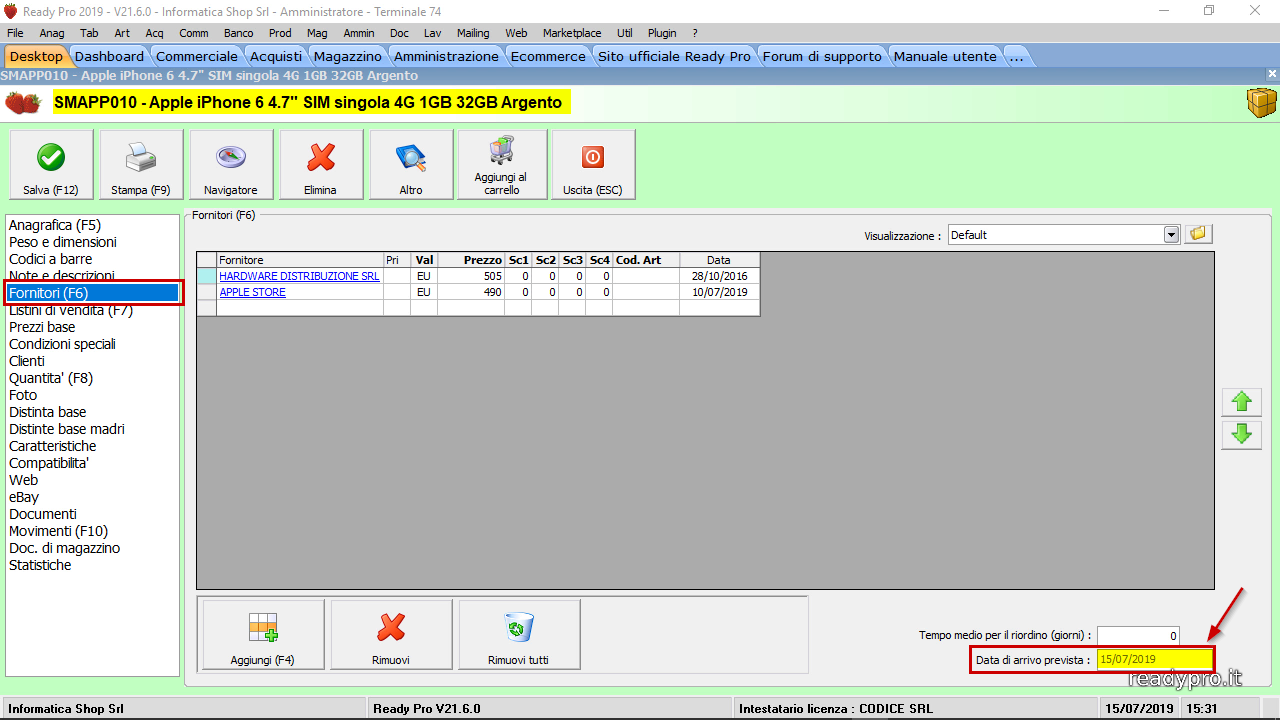This screenshot has width=1280, height=720.
Task: Select Distinta base section
Action: coord(47,412)
